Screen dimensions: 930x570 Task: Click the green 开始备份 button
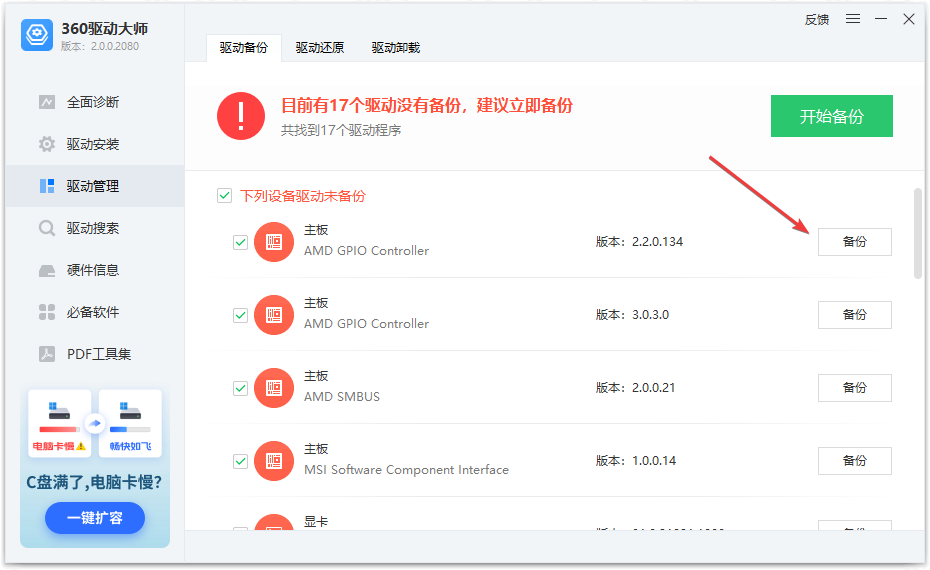coord(831,116)
